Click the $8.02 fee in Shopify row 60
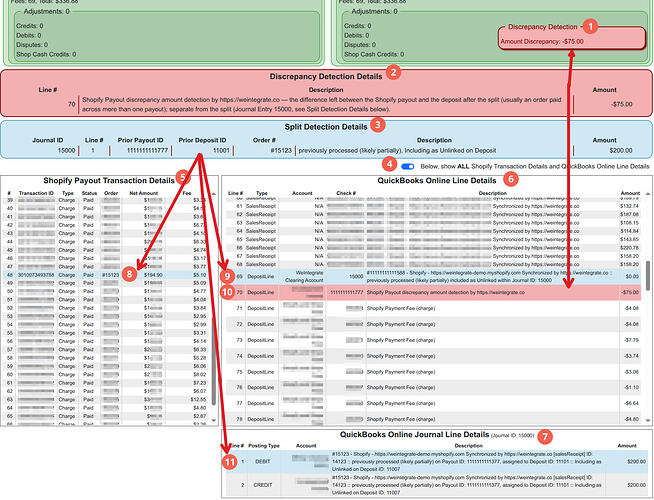 [199, 374]
